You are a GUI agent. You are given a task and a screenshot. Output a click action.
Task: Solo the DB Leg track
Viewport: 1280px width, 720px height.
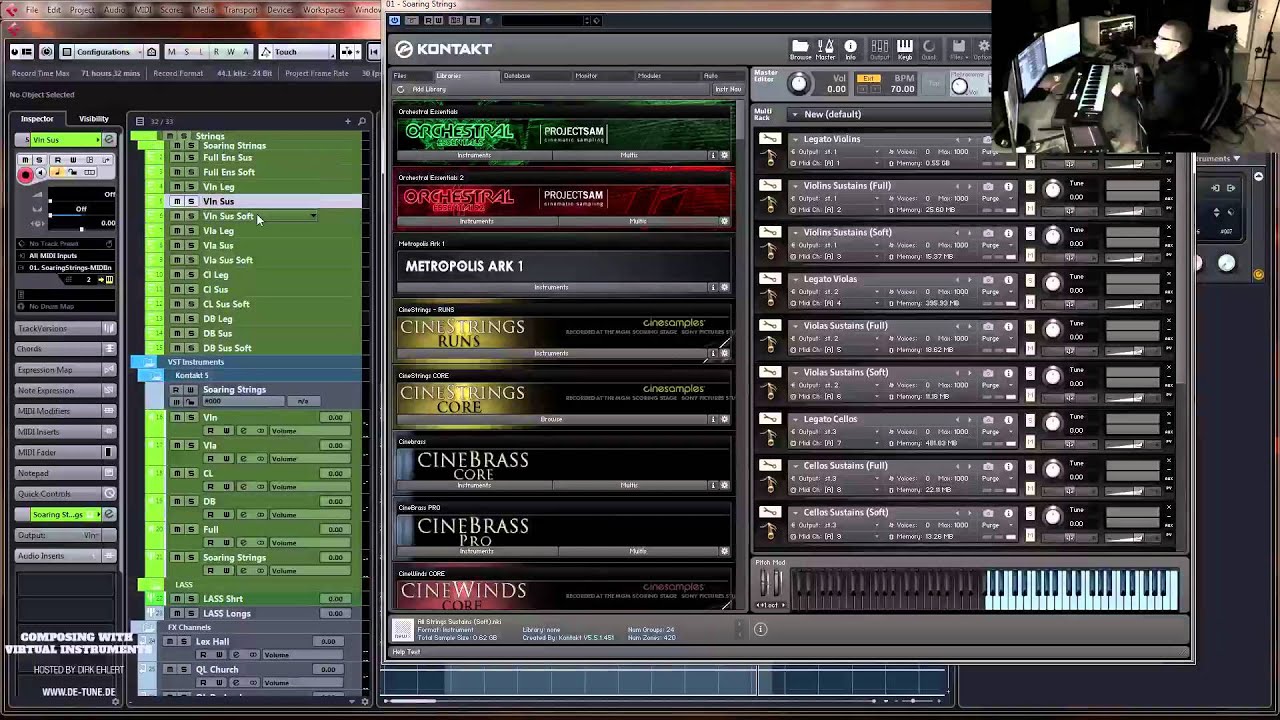tap(191, 318)
